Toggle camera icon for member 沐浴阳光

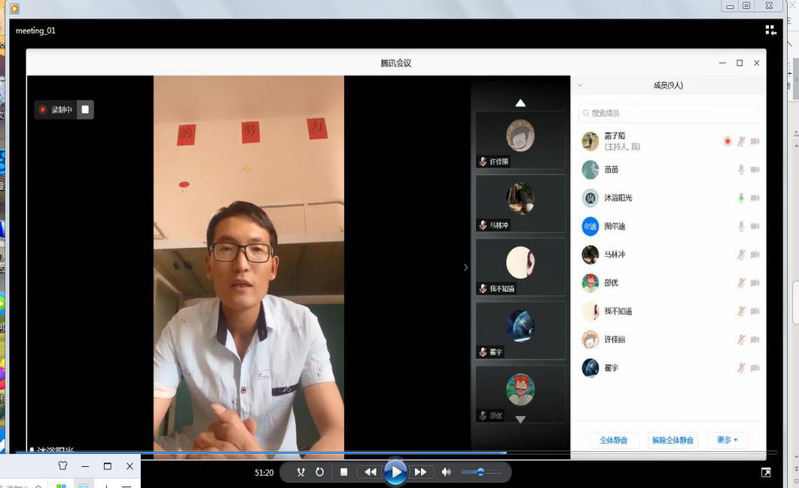755,198
